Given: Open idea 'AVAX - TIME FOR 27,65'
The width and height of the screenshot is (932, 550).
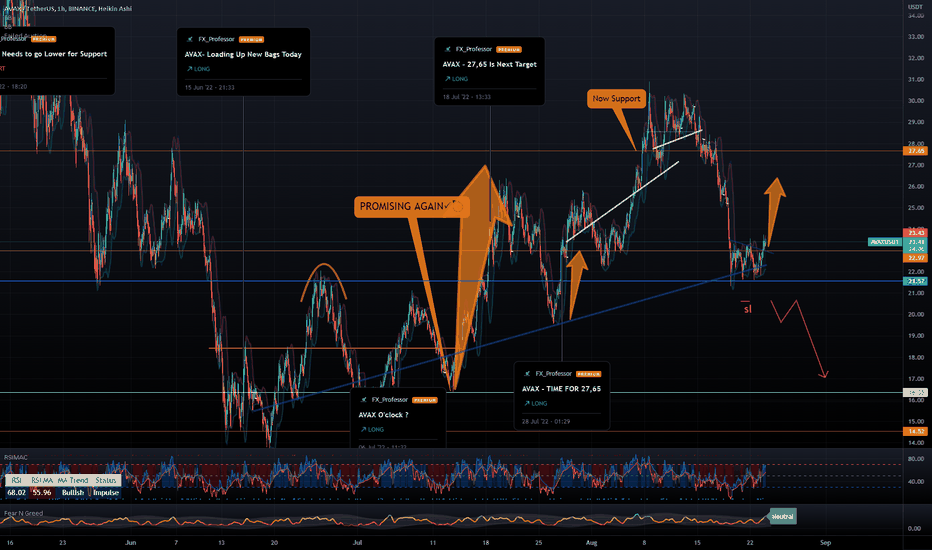Looking at the screenshot, I should click(x=562, y=389).
